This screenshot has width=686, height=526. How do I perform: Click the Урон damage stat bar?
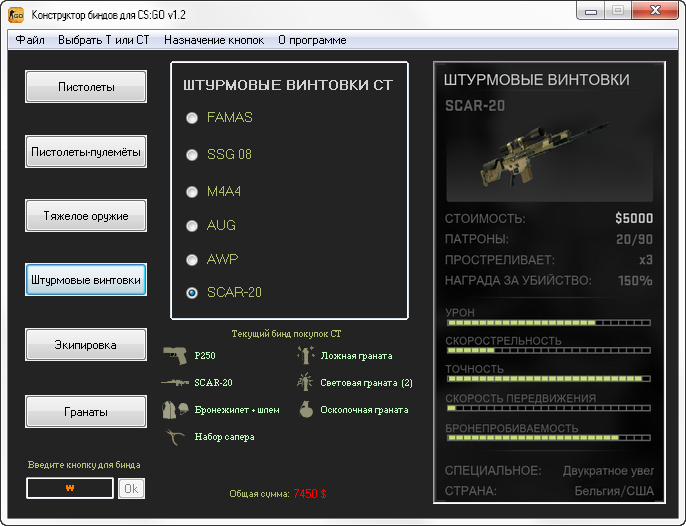[x=549, y=323]
